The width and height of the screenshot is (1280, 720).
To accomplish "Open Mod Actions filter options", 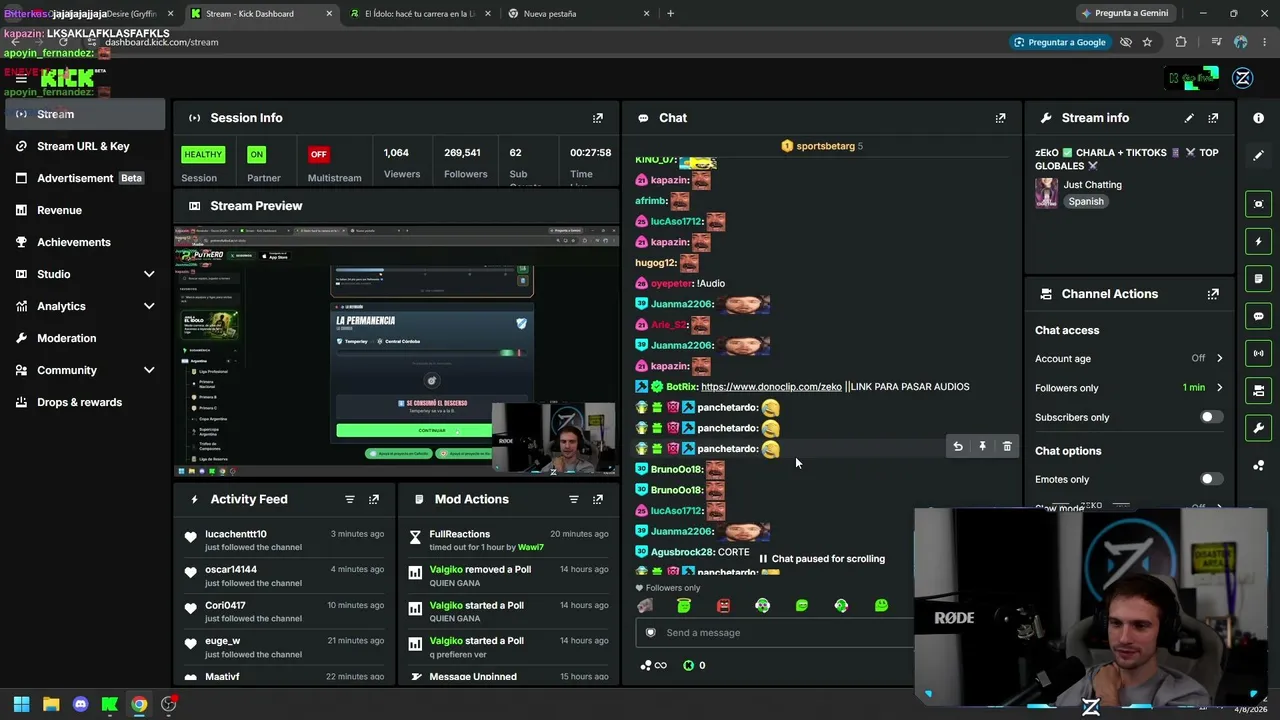I will click(x=574, y=499).
